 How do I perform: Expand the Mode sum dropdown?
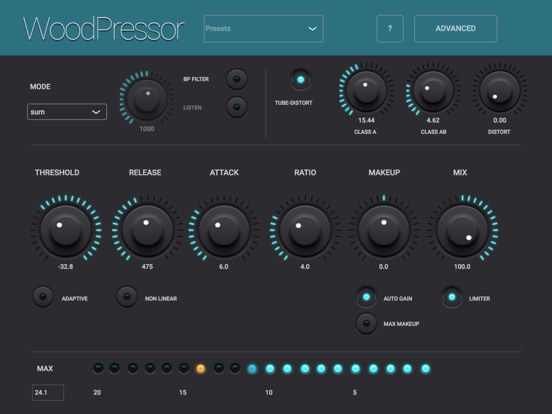coord(67,112)
